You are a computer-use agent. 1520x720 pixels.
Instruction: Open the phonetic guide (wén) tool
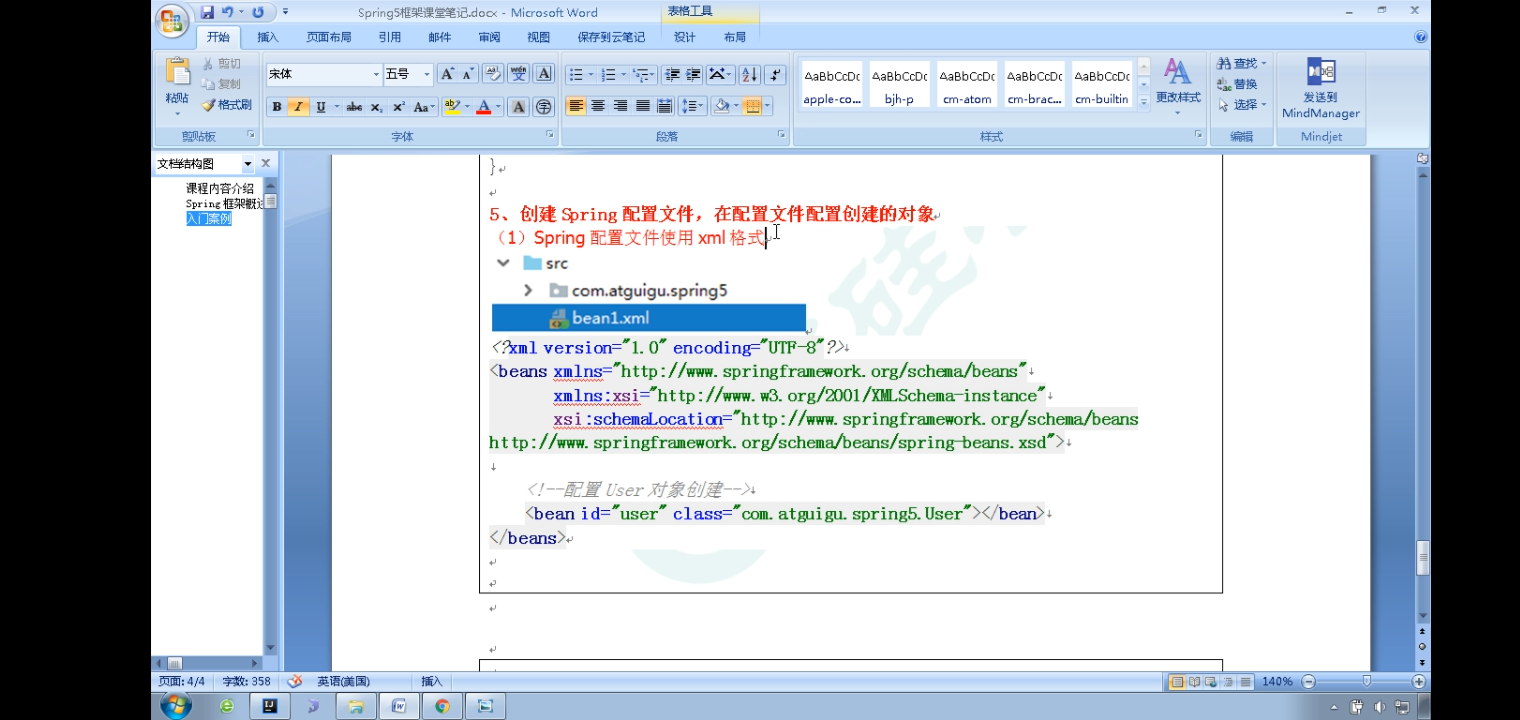pyautogui.click(x=518, y=74)
